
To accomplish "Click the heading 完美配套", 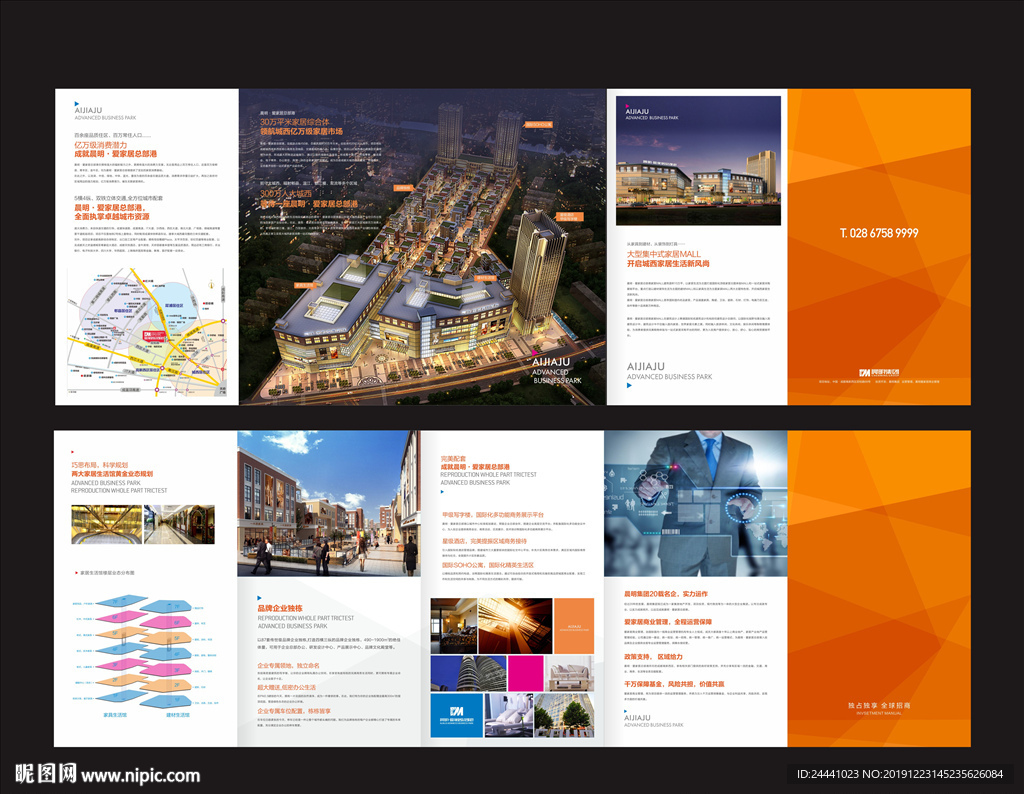I will [x=453, y=459].
